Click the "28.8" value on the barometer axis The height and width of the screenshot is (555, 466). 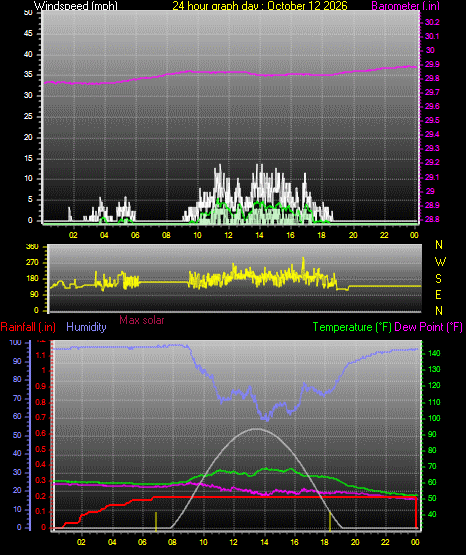(x=432, y=219)
